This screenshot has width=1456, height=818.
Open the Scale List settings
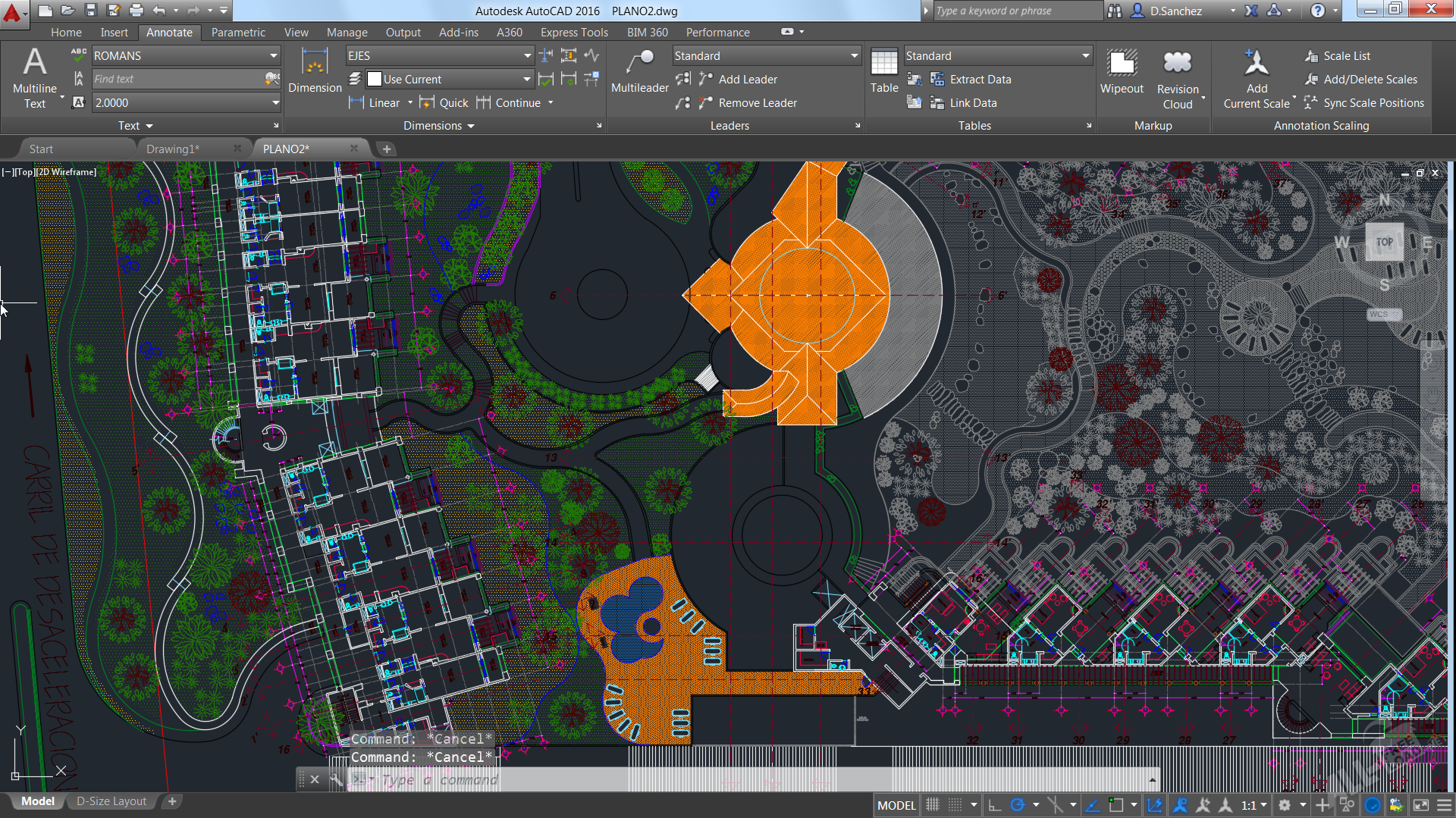click(x=1346, y=55)
